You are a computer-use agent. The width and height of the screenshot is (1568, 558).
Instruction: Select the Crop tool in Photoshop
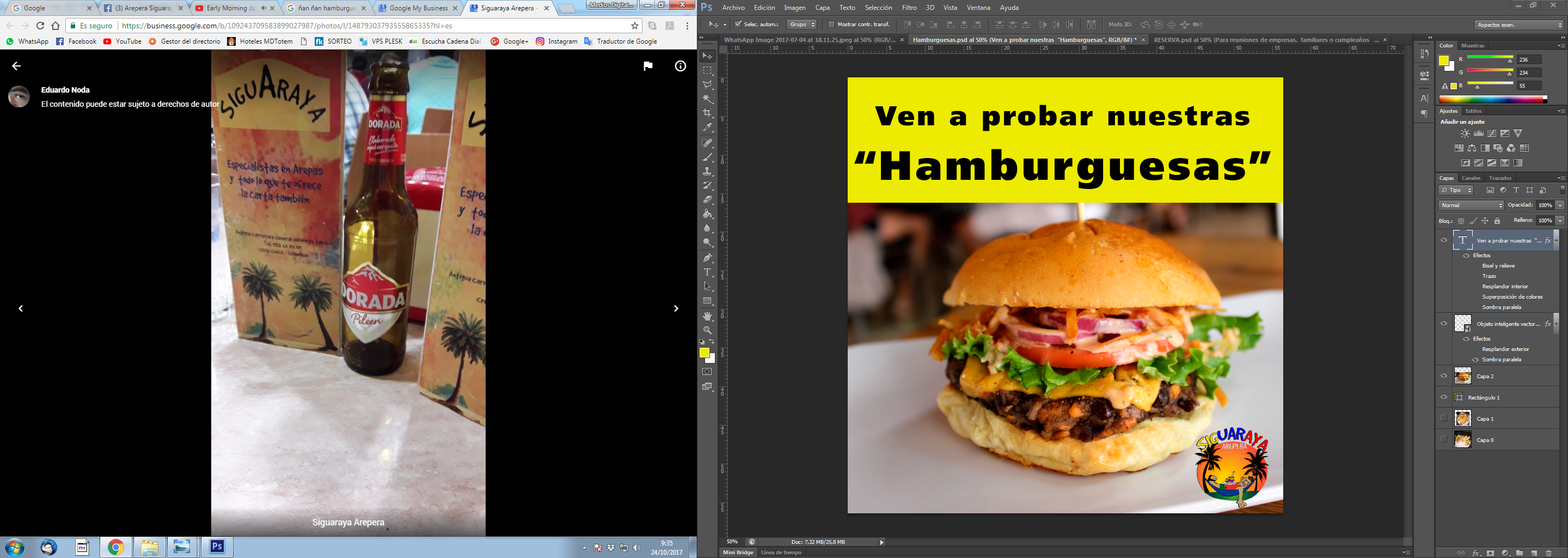coord(707,113)
